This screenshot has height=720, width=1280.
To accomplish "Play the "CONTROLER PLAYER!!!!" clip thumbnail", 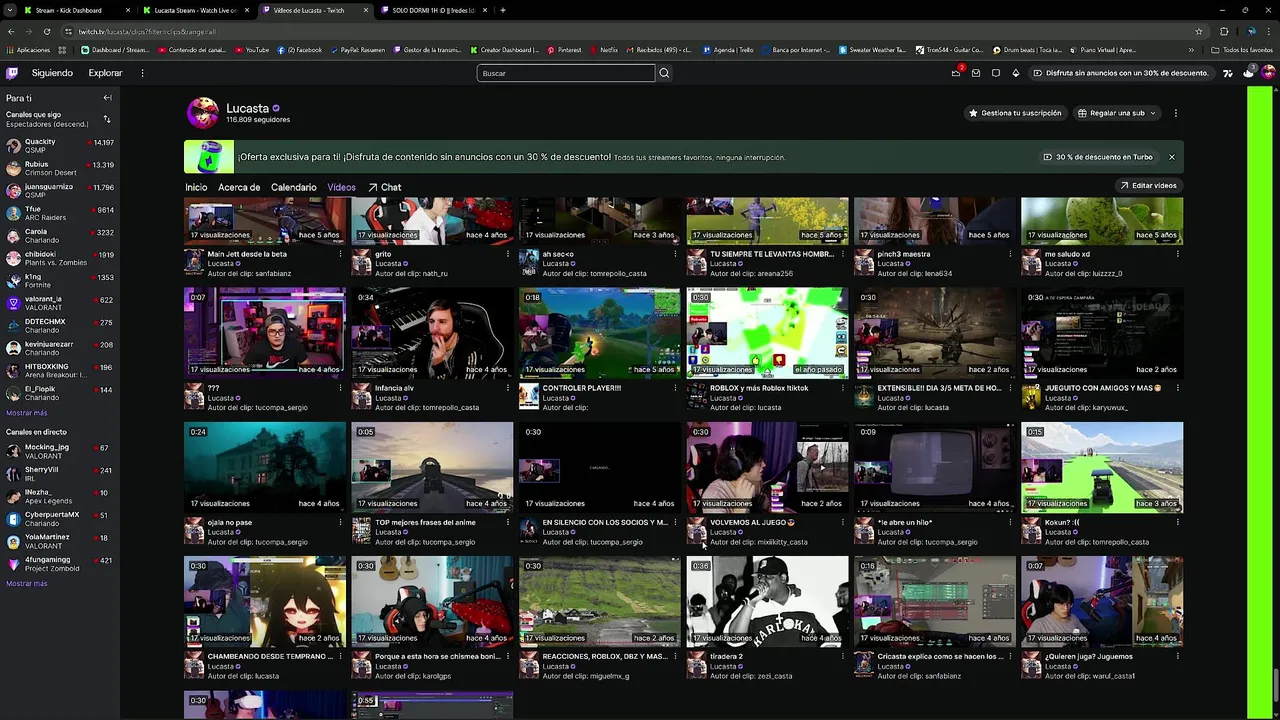I will pos(599,333).
